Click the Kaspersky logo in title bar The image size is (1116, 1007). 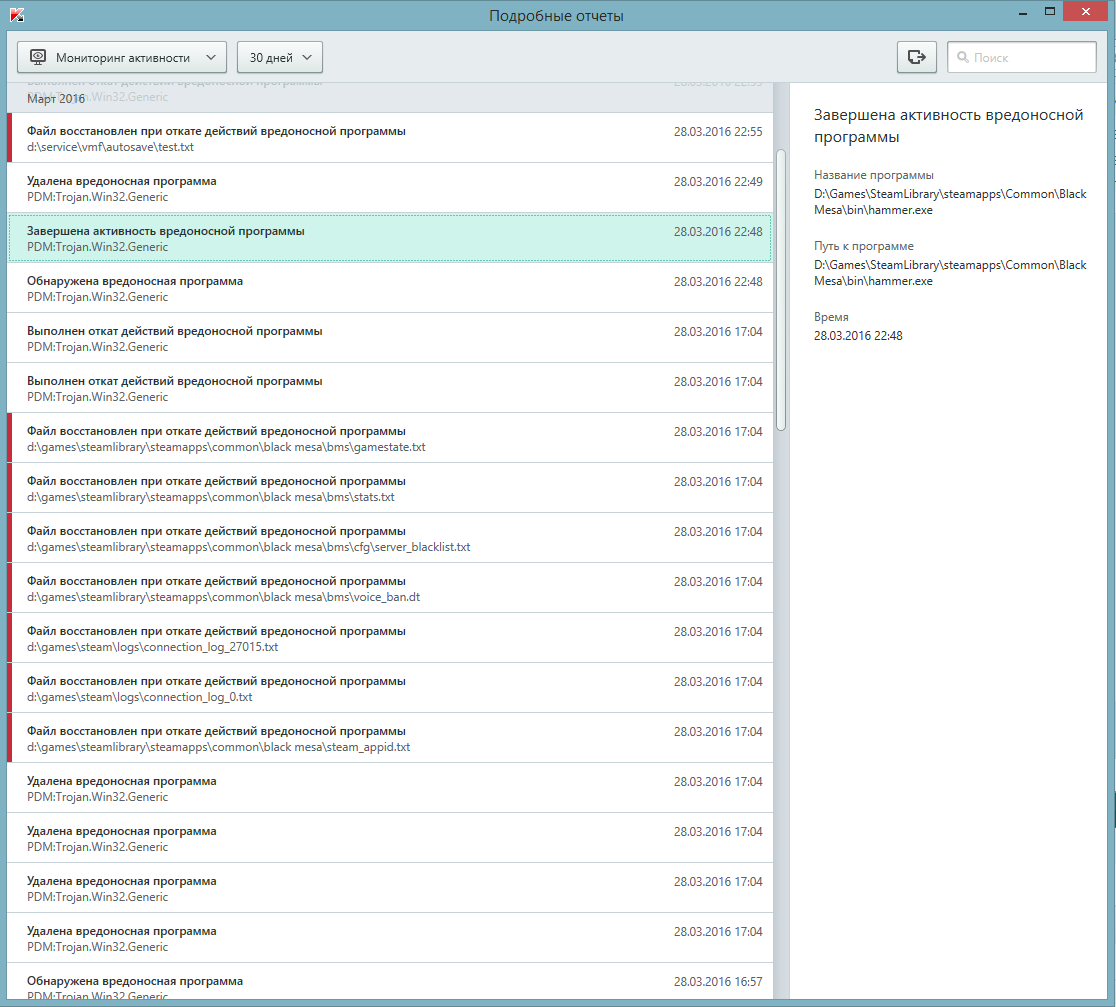coord(17,15)
